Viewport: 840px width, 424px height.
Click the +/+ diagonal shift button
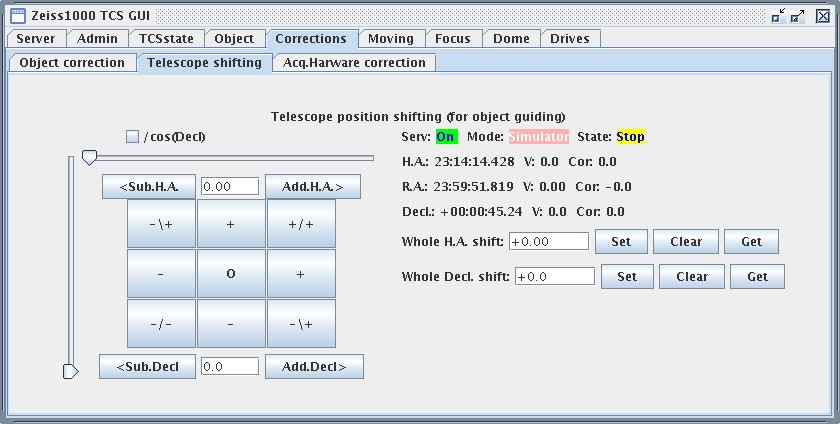coord(301,224)
